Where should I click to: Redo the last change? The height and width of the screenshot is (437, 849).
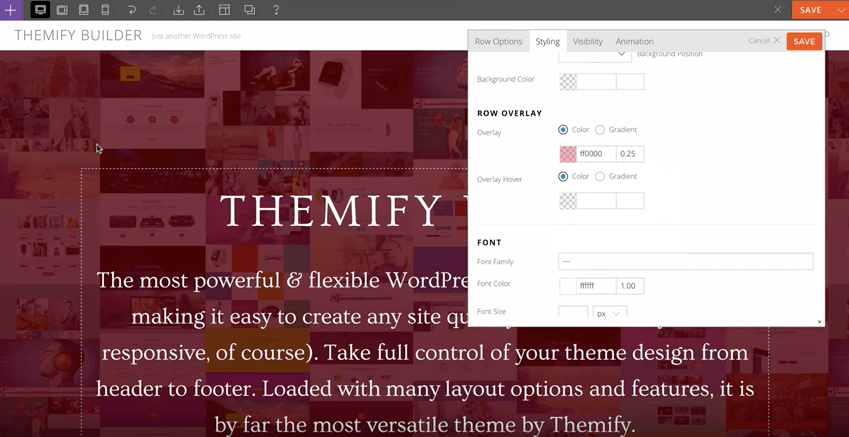[153, 10]
